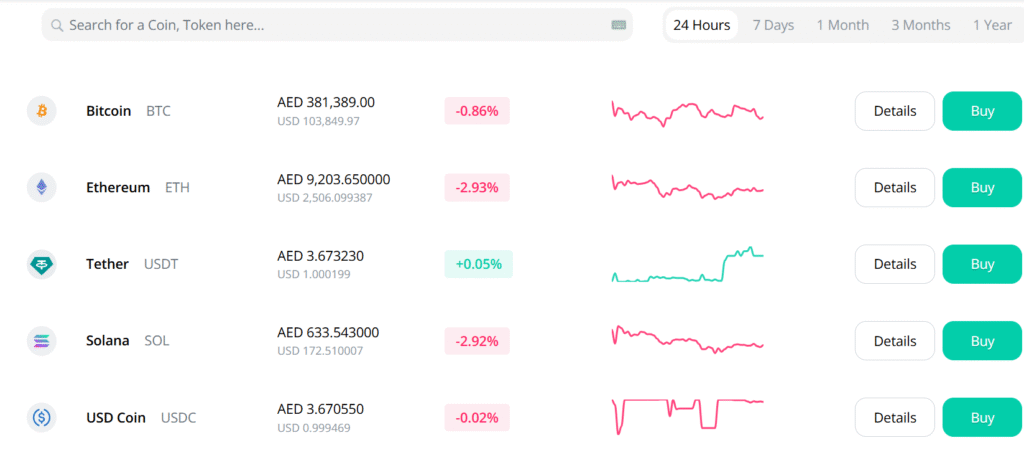Click the Tether green sparkline chart
The image size is (1024, 458).
[x=688, y=265]
